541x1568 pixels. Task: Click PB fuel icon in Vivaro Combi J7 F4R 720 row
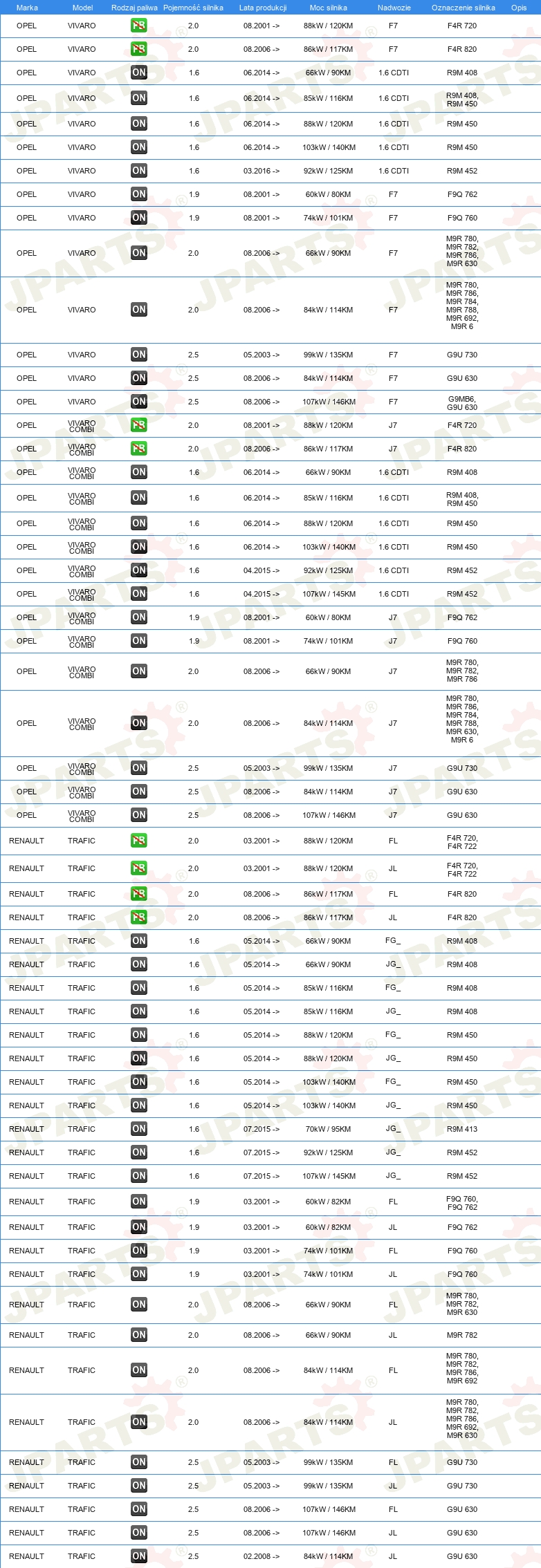tap(139, 425)
